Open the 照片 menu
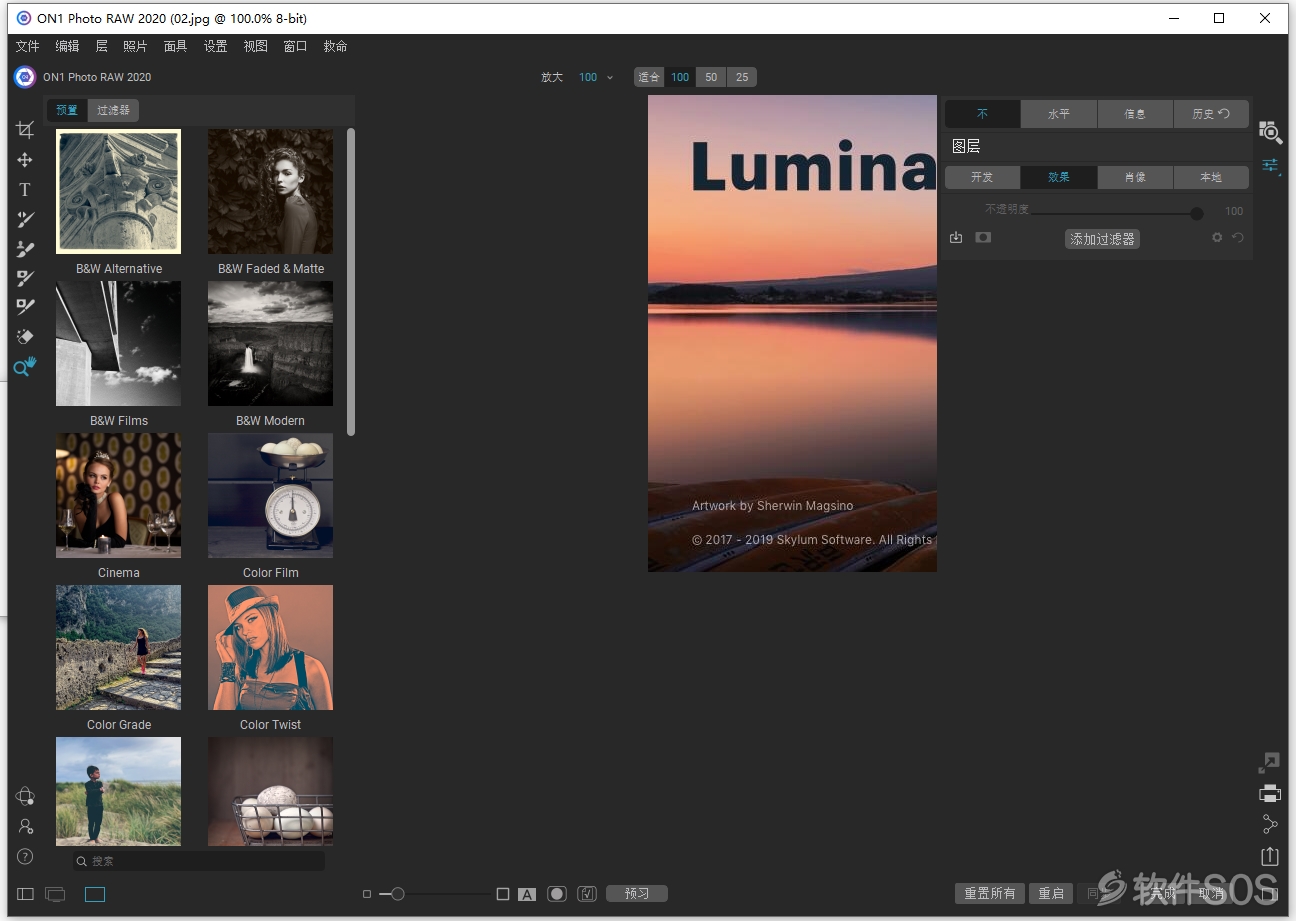This screenshot has width=1296, height=921. point(135,46)
